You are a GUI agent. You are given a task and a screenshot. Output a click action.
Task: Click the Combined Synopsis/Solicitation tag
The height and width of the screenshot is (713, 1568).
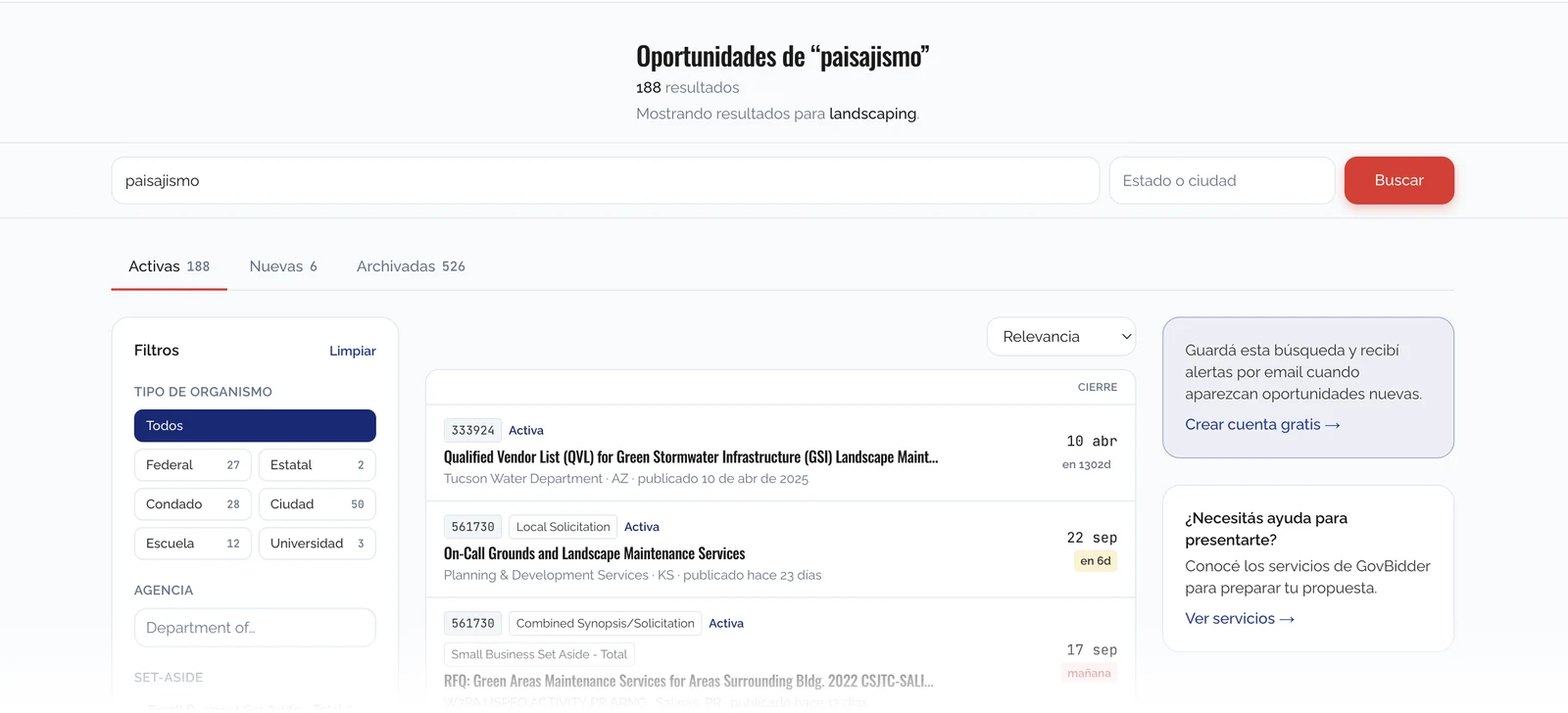point(605,623)
